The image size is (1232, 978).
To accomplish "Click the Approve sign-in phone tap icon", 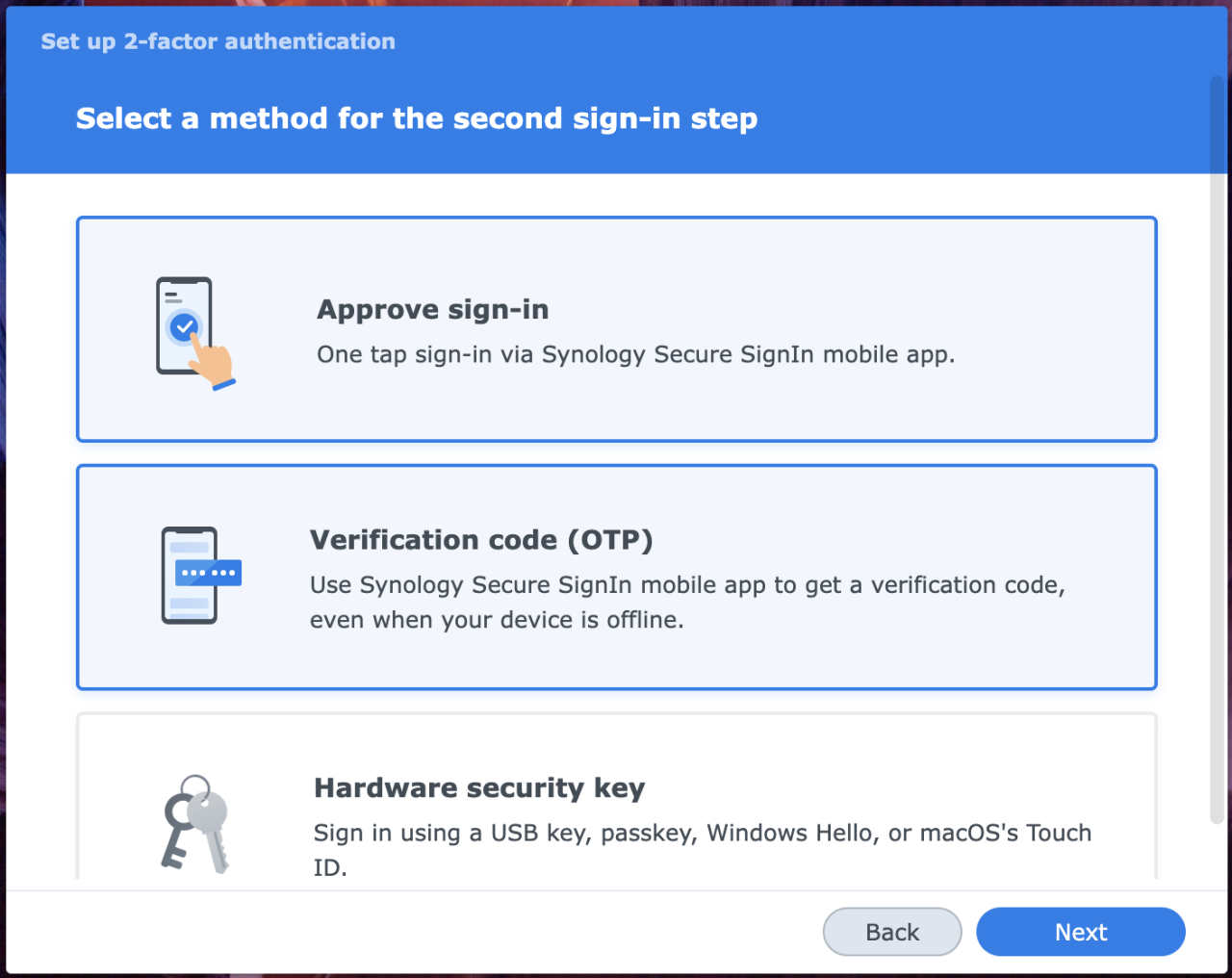I will pos(195,333).
